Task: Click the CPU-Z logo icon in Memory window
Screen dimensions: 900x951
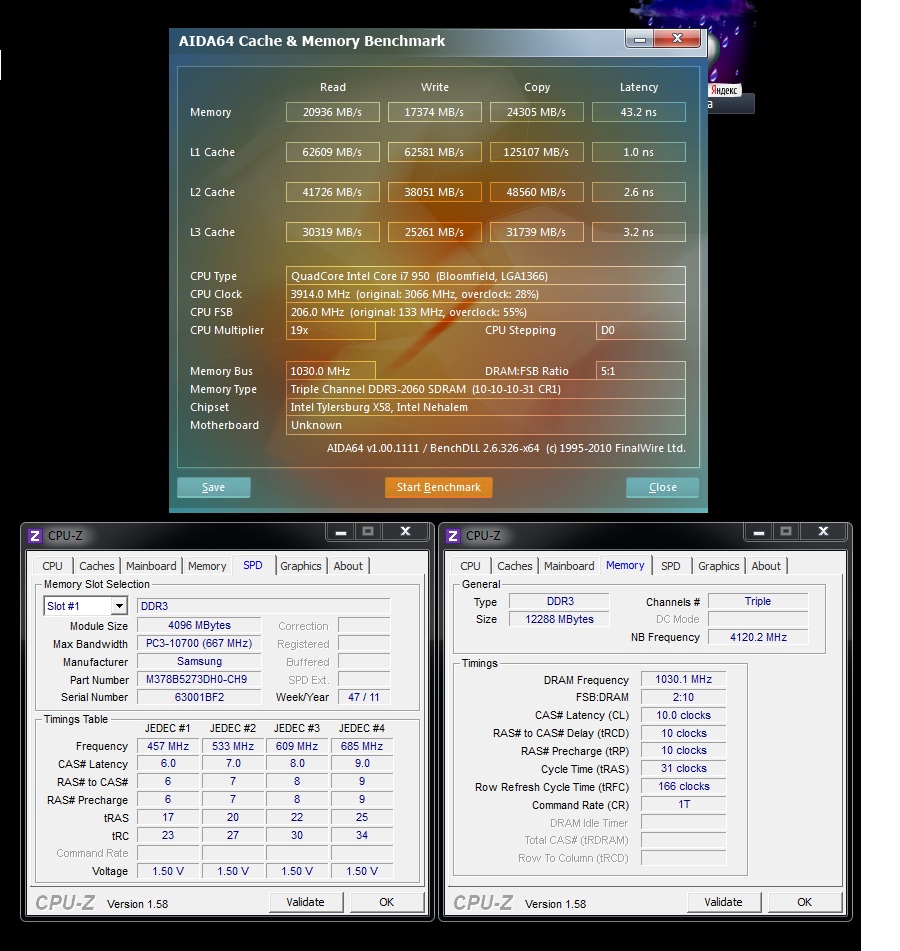Action: coord(453,536)
